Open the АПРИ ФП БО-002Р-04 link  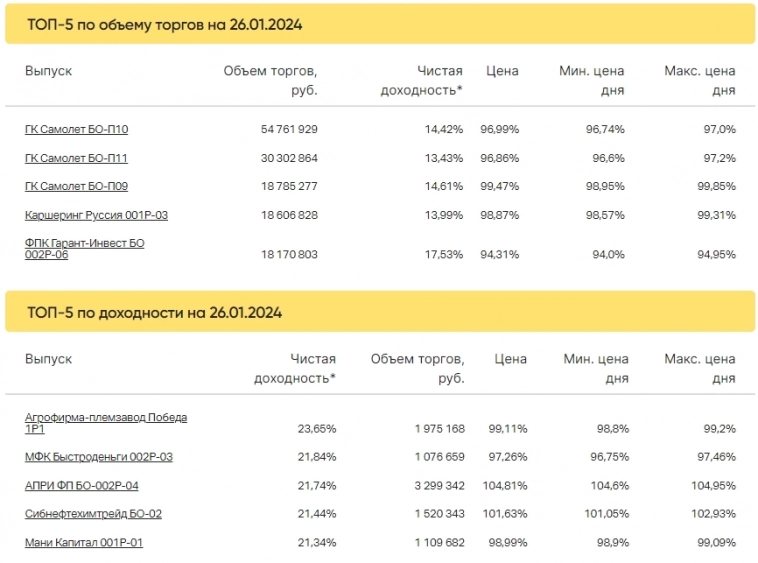pyautogui.click(x=81, y=485)
